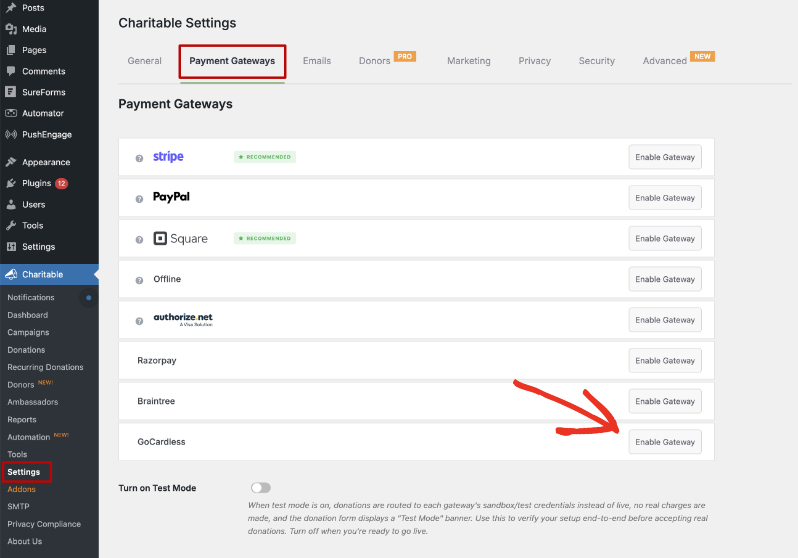Viewport: 798px width, 558px height.
Task: Open About Us submenu item
Action: point(24,541)
